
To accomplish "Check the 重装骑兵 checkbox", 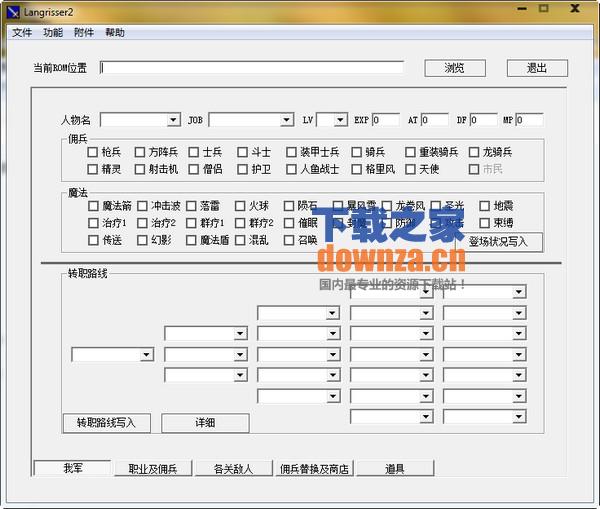I will (410, 152).
